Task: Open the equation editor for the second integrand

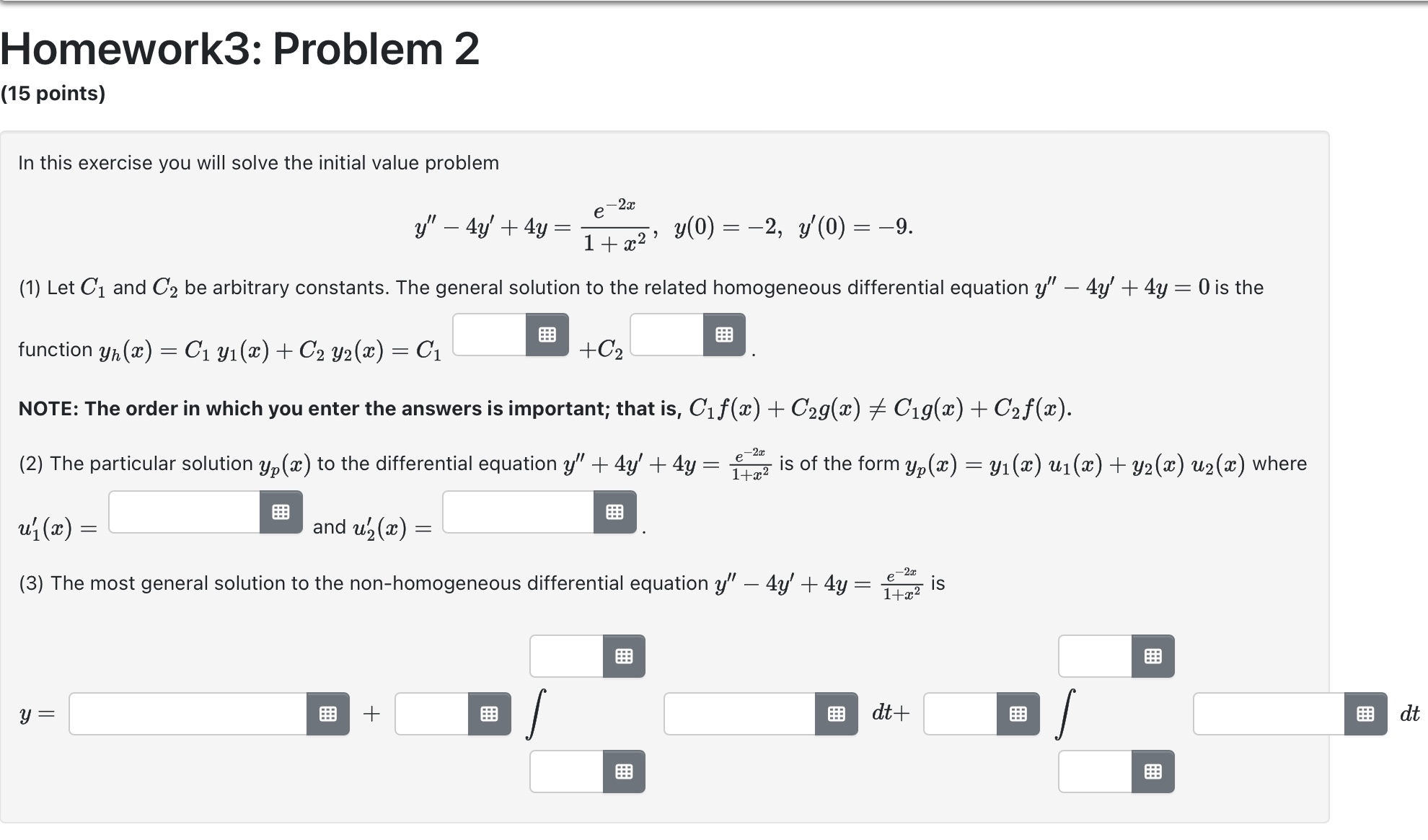Action: point(1365,714)
